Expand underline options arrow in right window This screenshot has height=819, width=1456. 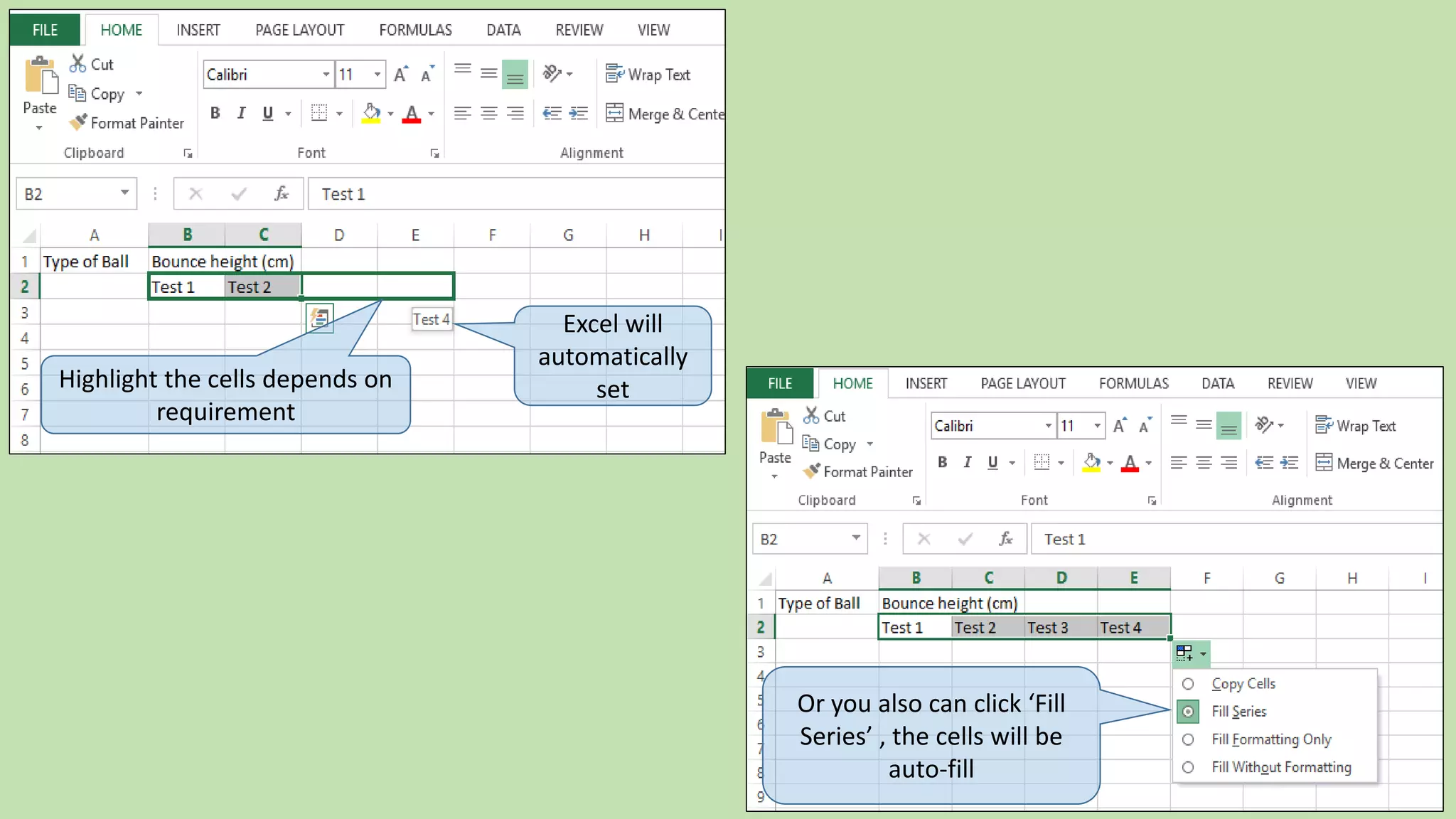[x=1012, y=463]
